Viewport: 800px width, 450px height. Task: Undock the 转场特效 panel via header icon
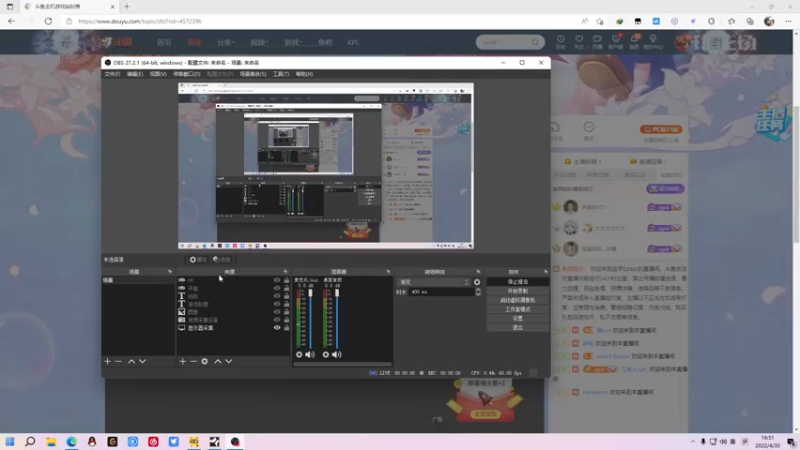[478, 272]
